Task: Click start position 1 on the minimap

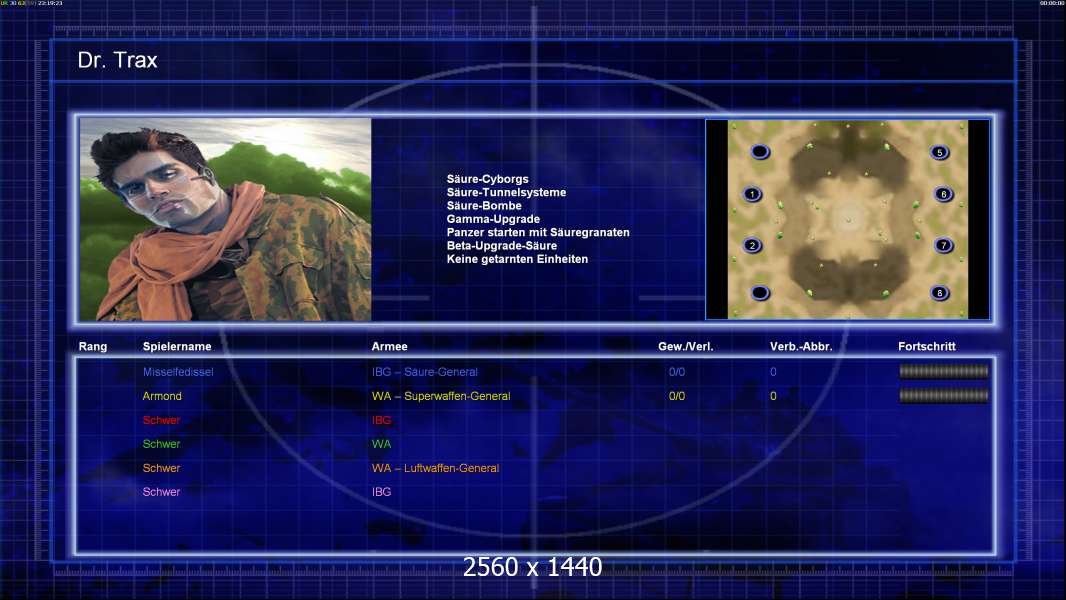Action: point(752,194)
